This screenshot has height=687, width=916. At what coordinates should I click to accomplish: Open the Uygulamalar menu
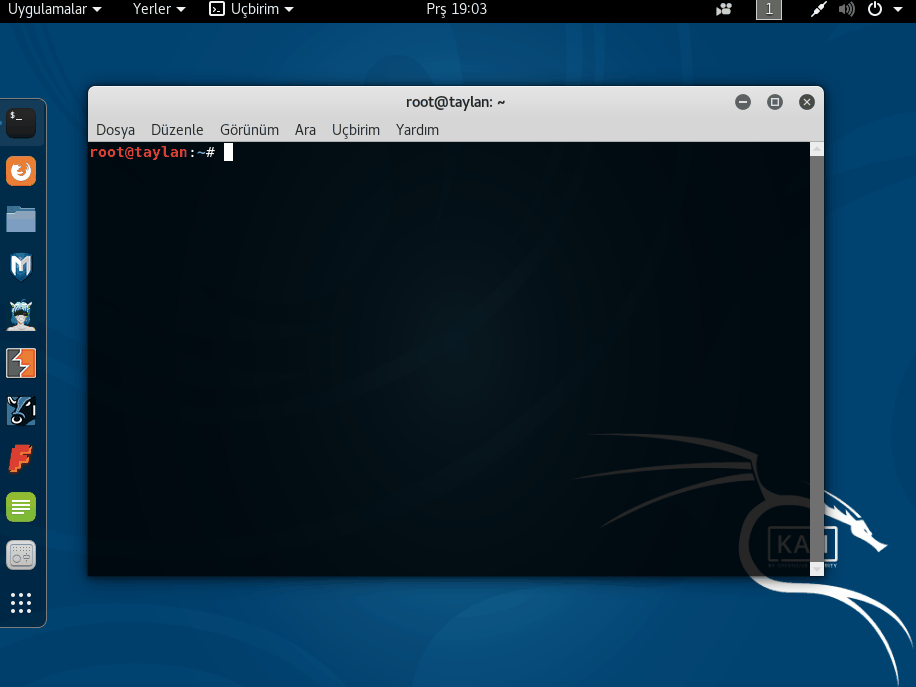tap(54, 9)
